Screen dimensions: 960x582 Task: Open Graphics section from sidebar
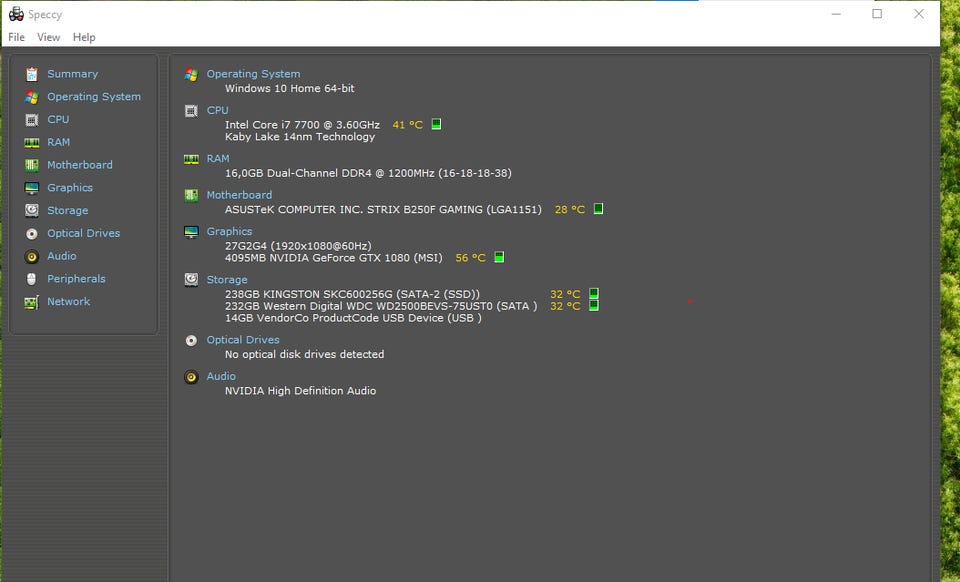click(70, 188)
